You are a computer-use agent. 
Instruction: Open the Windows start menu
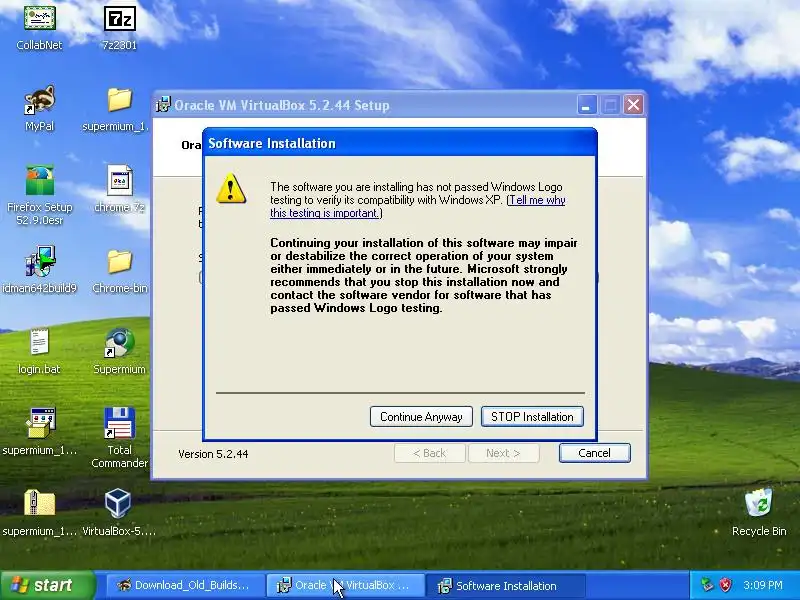pos(48,585)
